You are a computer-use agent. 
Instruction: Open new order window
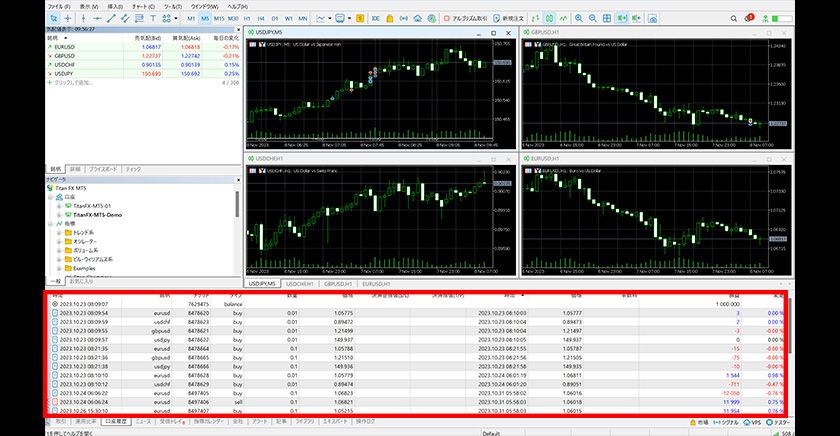[509, 18]
